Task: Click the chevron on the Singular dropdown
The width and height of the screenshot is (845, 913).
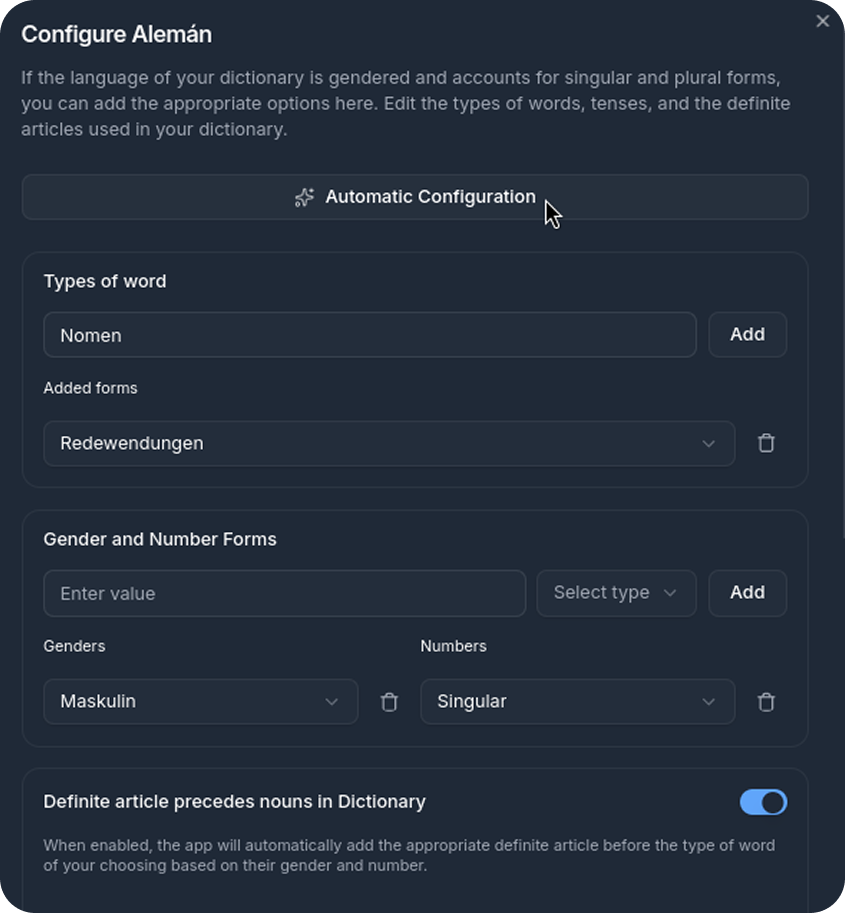Action: click(x=709, y=701)
